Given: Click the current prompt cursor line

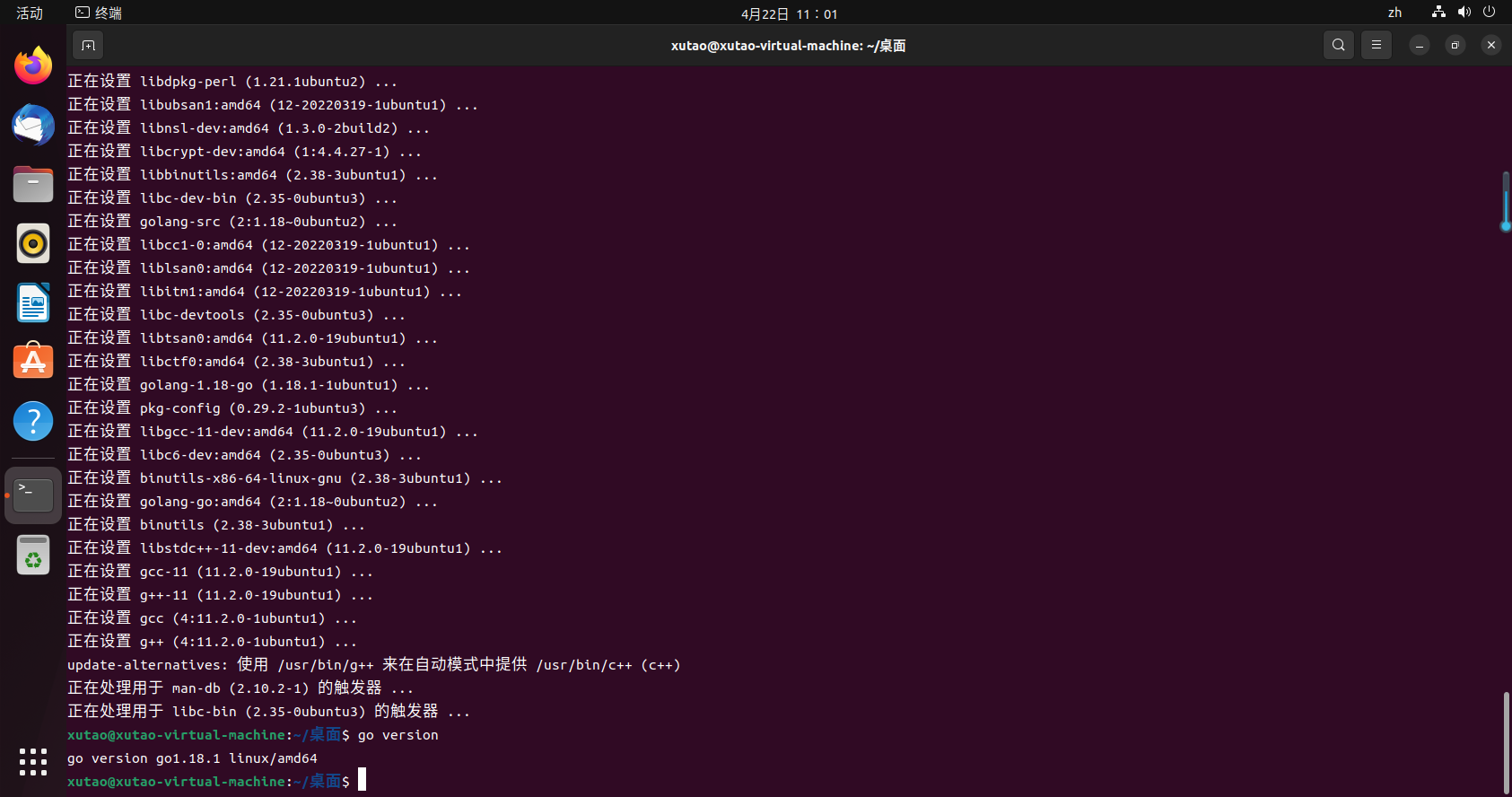Looking at the screenshot, I should [x=216, y=781].
